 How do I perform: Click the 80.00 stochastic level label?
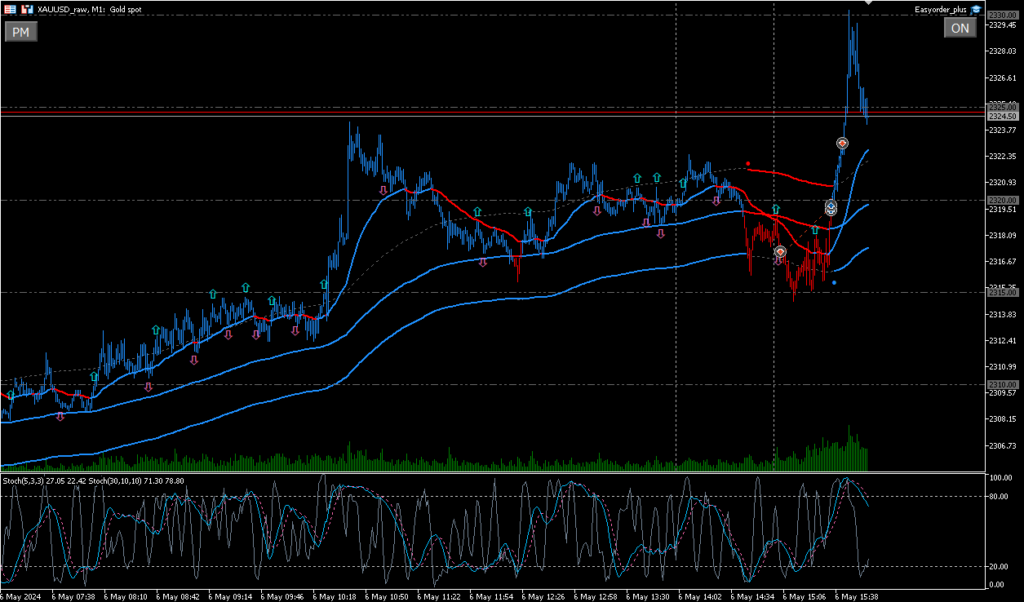click(x=1000, y=496)
